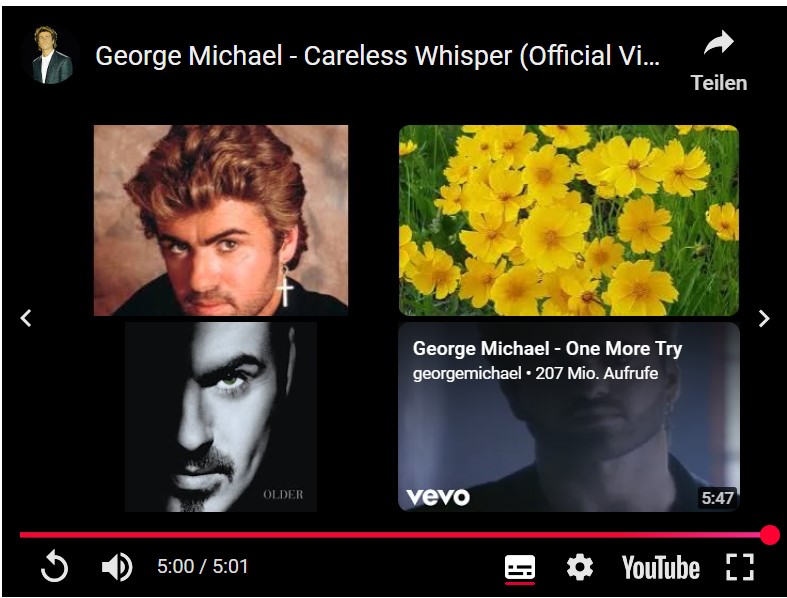Screen dimensions: 787x598
Task: Click the Teilen share arrow icon
Action: tap(719, 43)
